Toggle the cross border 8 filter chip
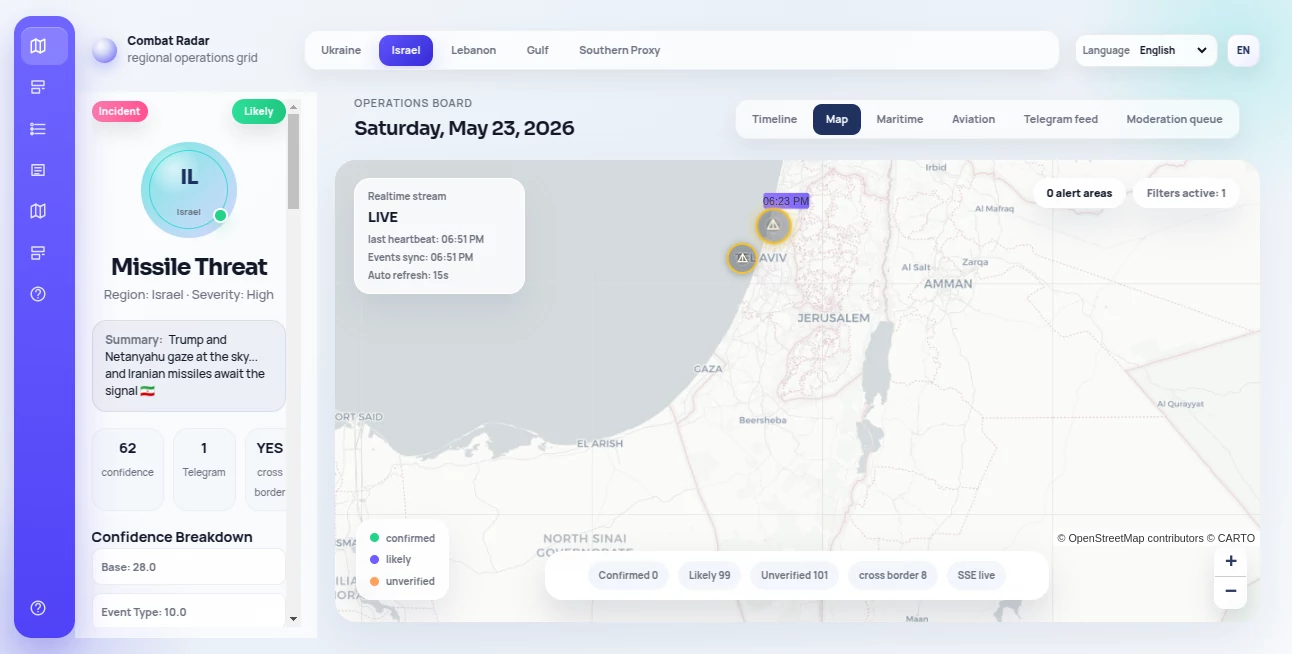This screenshot has height=654, width=1292. point(893,575)
